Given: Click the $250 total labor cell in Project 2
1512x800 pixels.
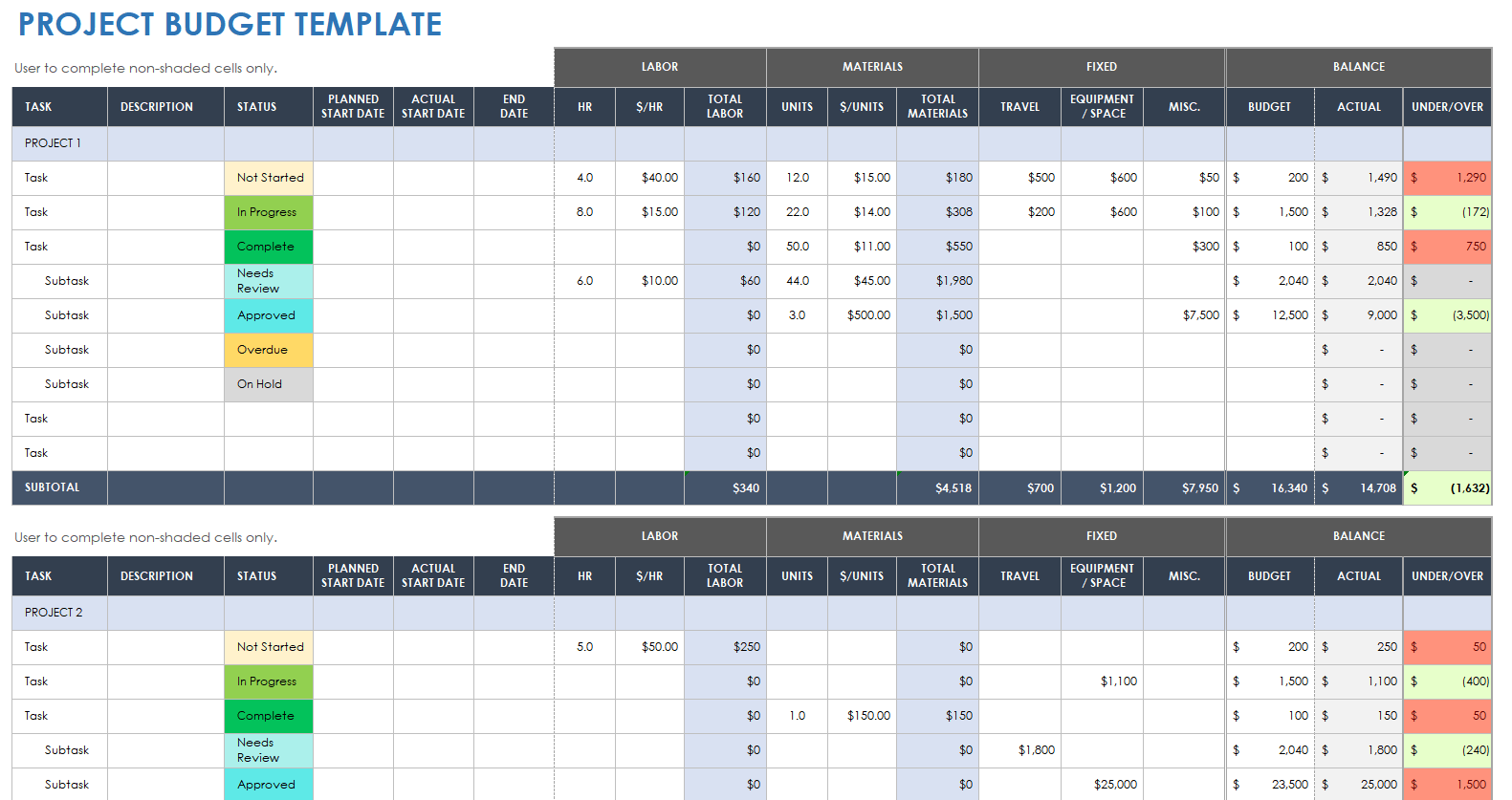Looking at the screenshot, I should pyautogui.click(x=725, y=647).
